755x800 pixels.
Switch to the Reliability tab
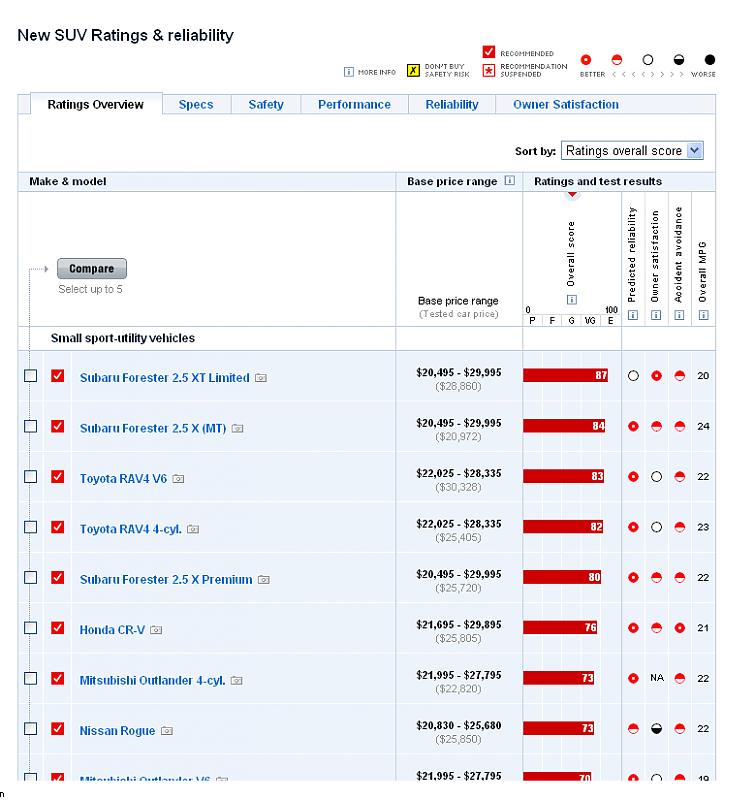click(x=451, y=104)
